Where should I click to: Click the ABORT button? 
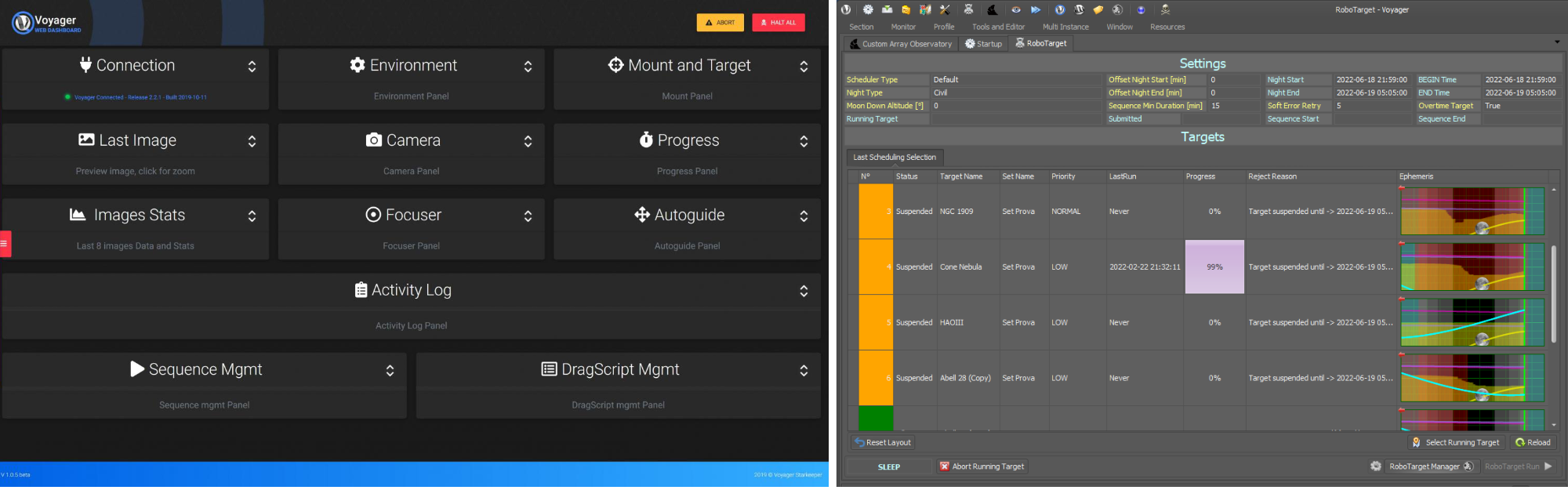(720, 23)
